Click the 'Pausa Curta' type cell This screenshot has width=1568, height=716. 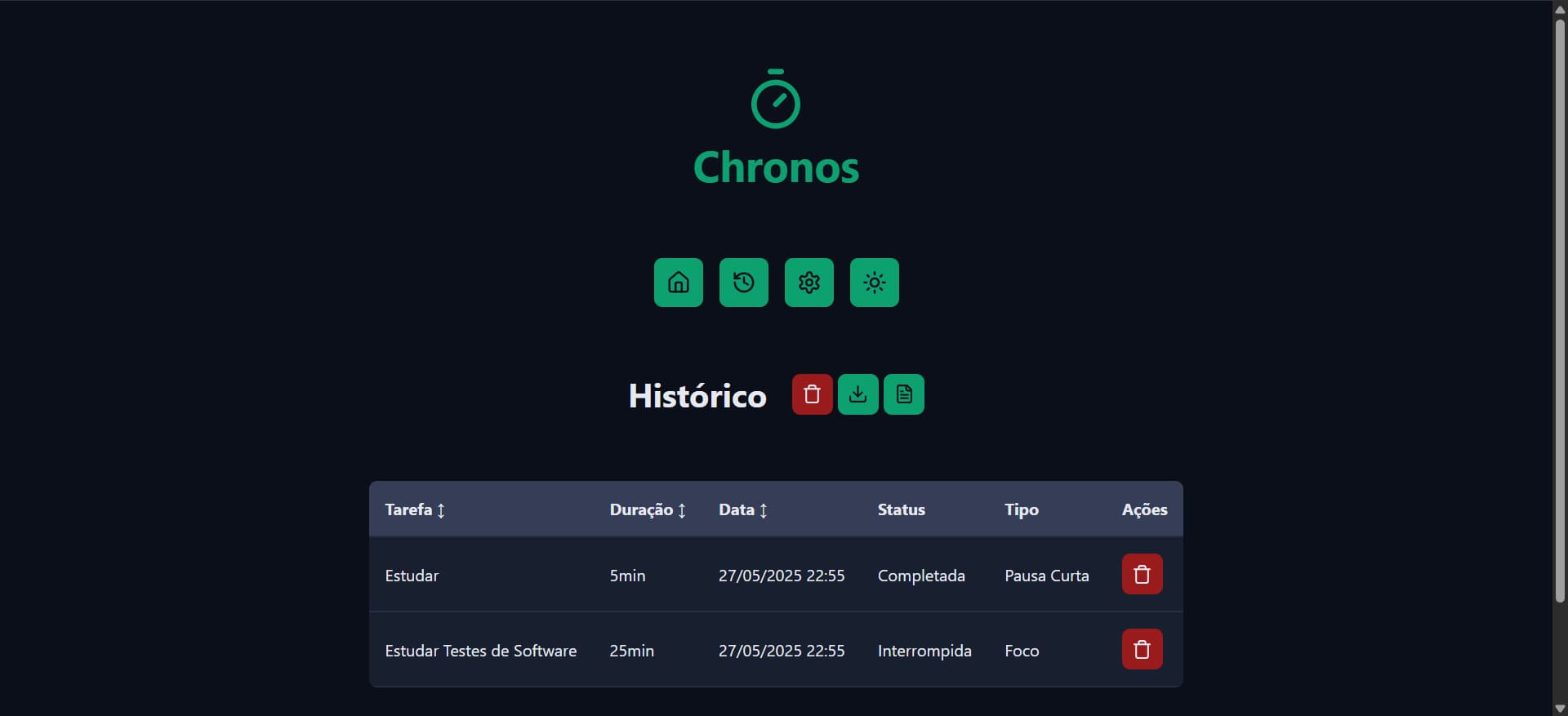(1046, 576)
